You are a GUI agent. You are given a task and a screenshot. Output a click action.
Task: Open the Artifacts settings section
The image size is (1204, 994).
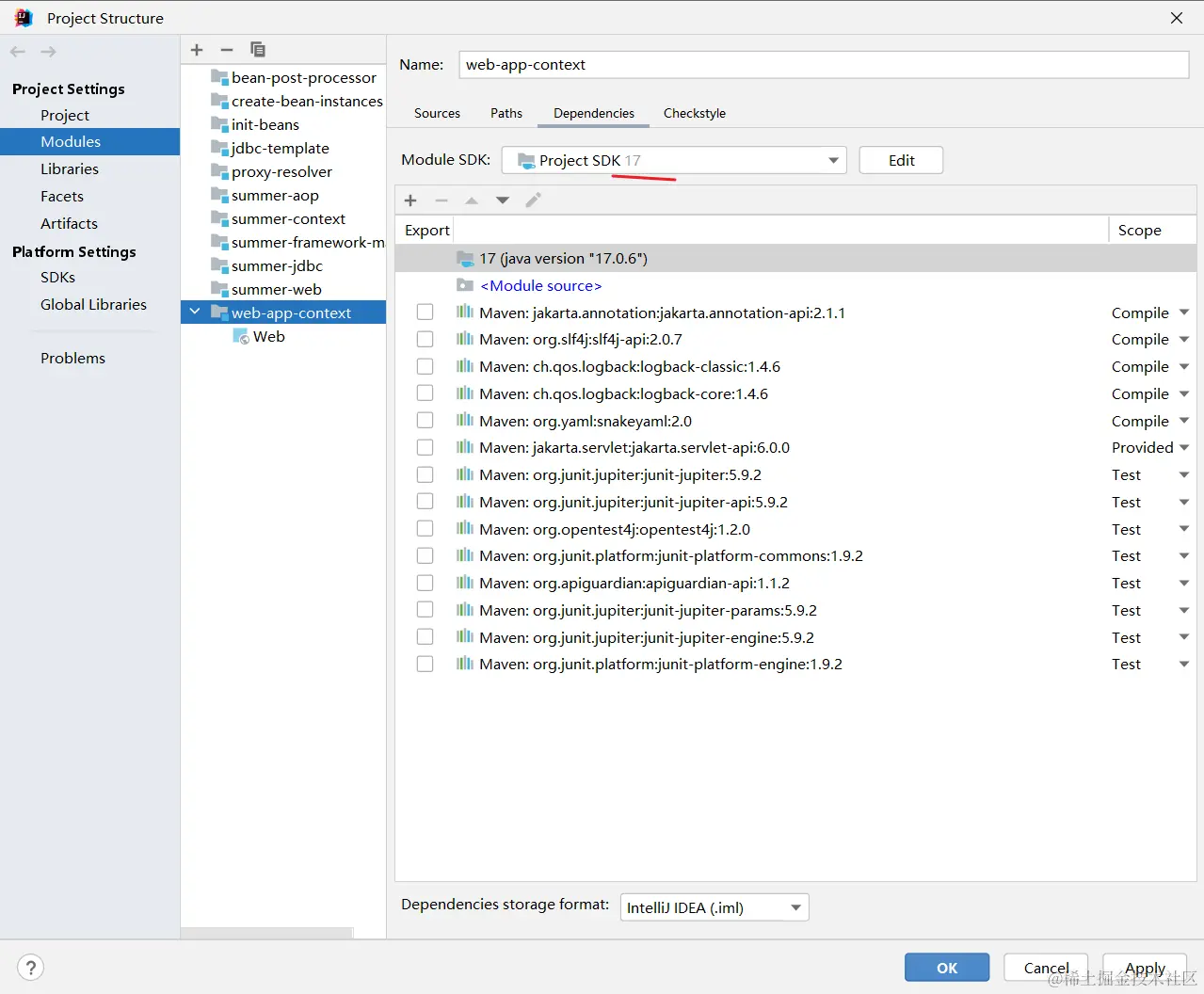click(69, 223)
